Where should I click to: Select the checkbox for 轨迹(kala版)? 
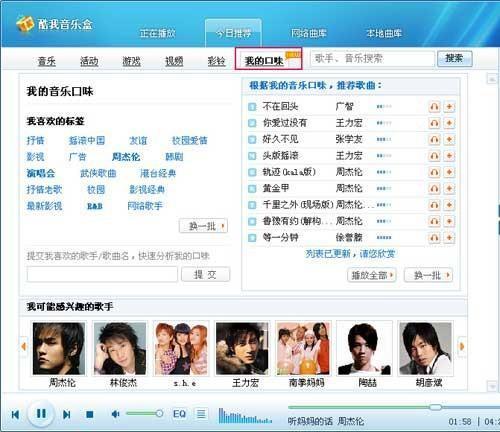point(252,172)
